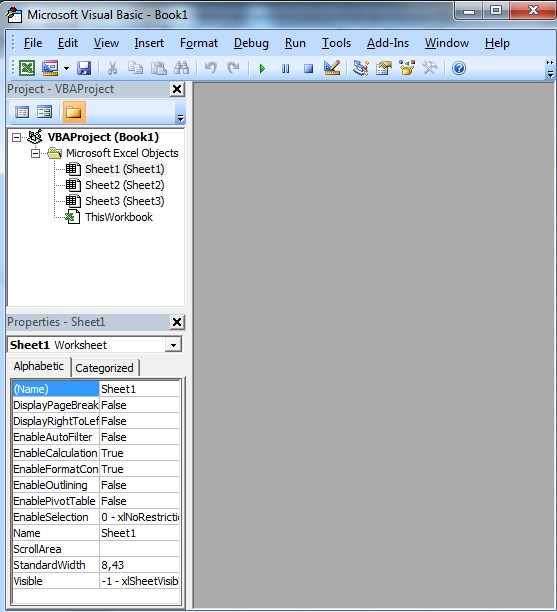Open the File menu
The height and width of the screenshot is (612, 557).
(33, 43)
